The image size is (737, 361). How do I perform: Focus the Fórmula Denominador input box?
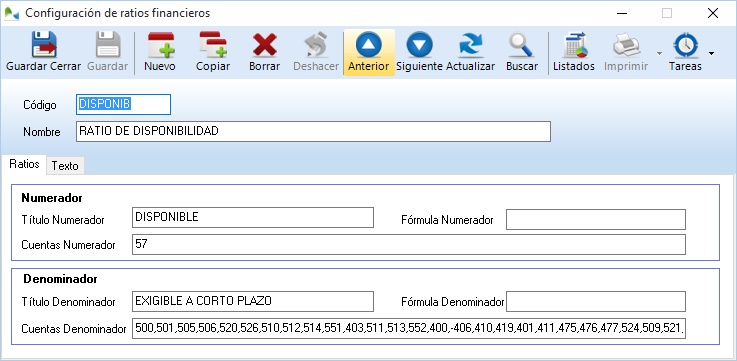596,301
